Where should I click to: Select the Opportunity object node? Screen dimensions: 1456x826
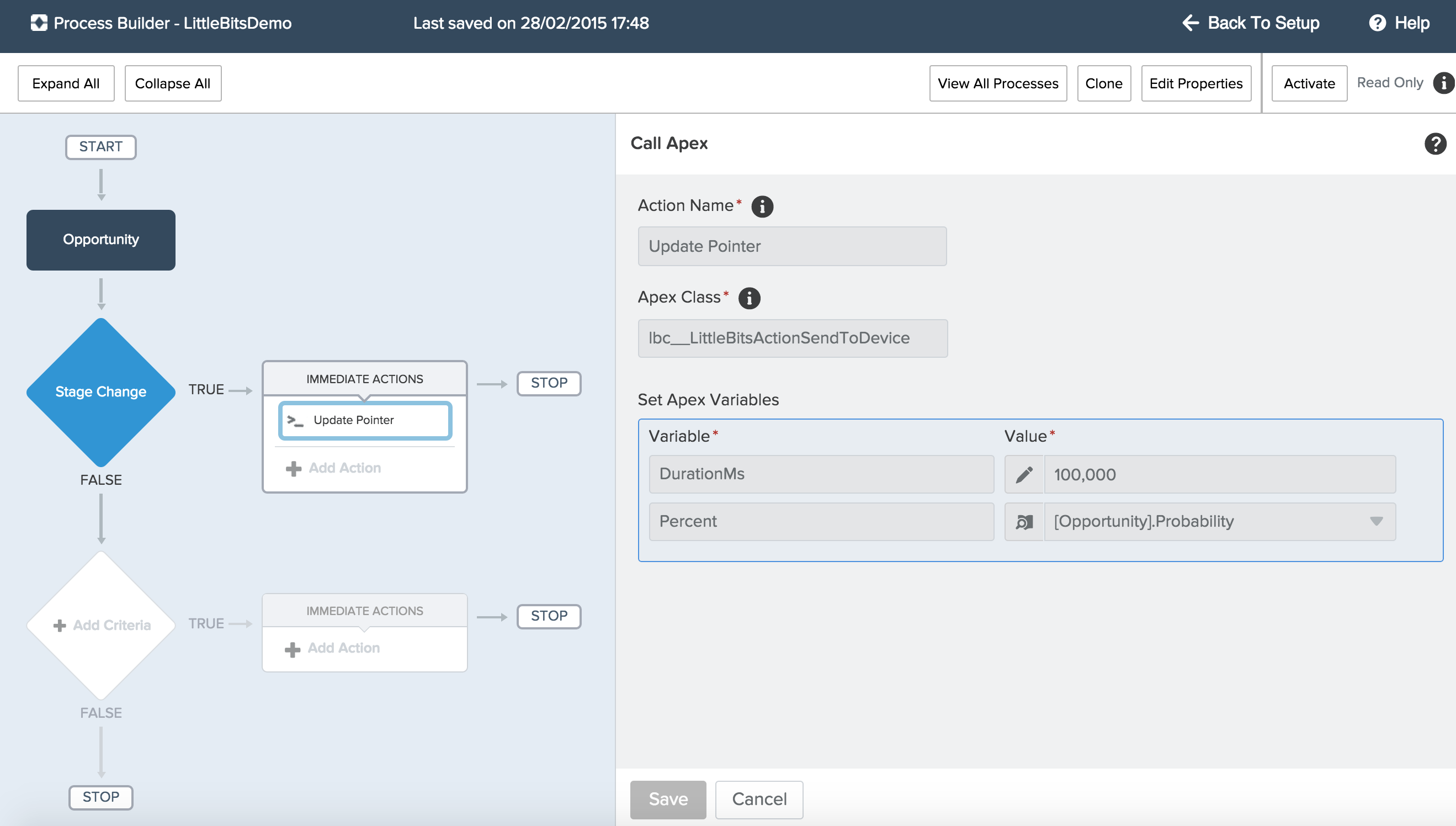(x=101, y=240)
